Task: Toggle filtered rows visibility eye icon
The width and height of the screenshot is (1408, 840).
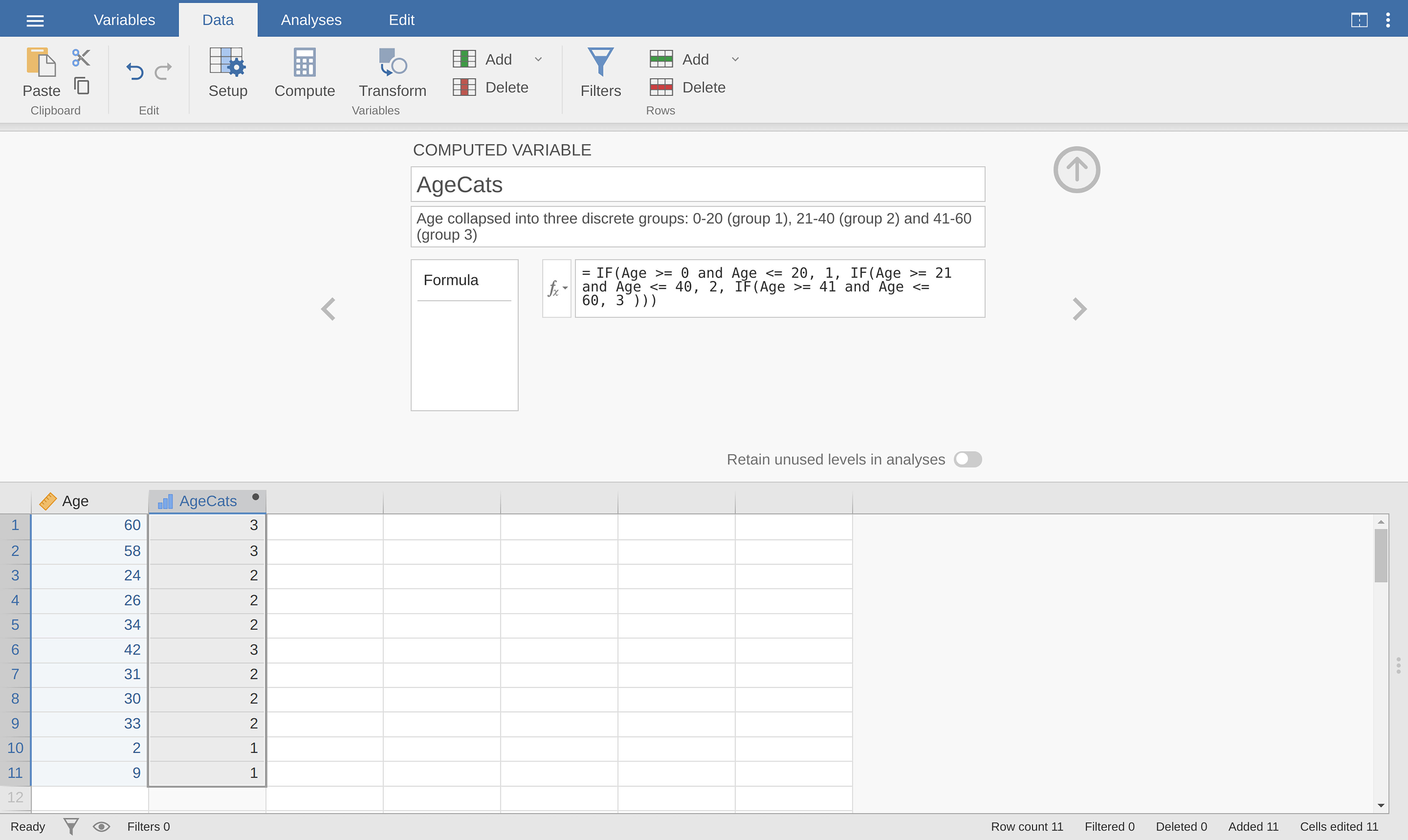Action: (101, 827)
